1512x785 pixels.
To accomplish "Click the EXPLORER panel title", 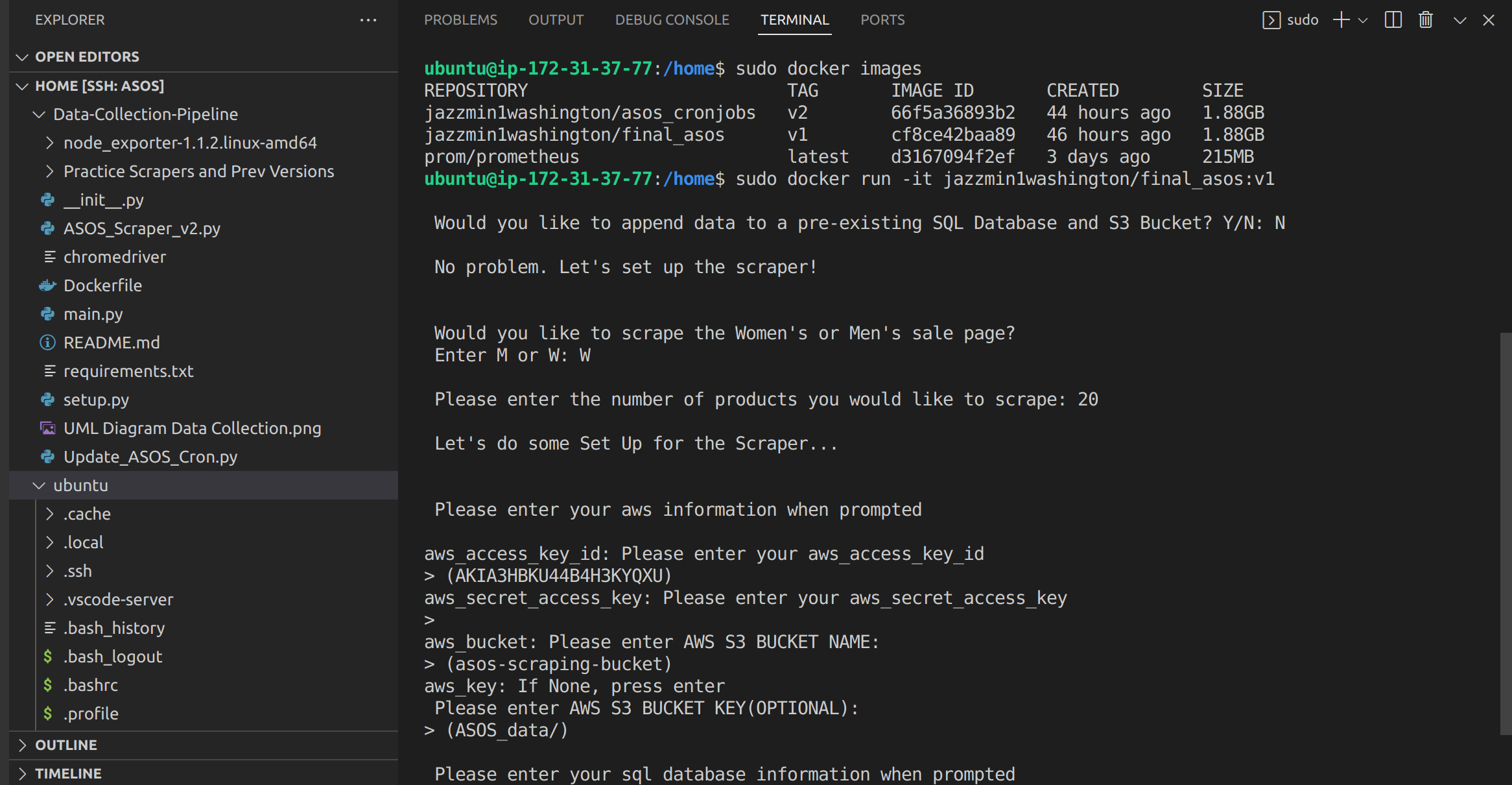I will coord(70,20).
